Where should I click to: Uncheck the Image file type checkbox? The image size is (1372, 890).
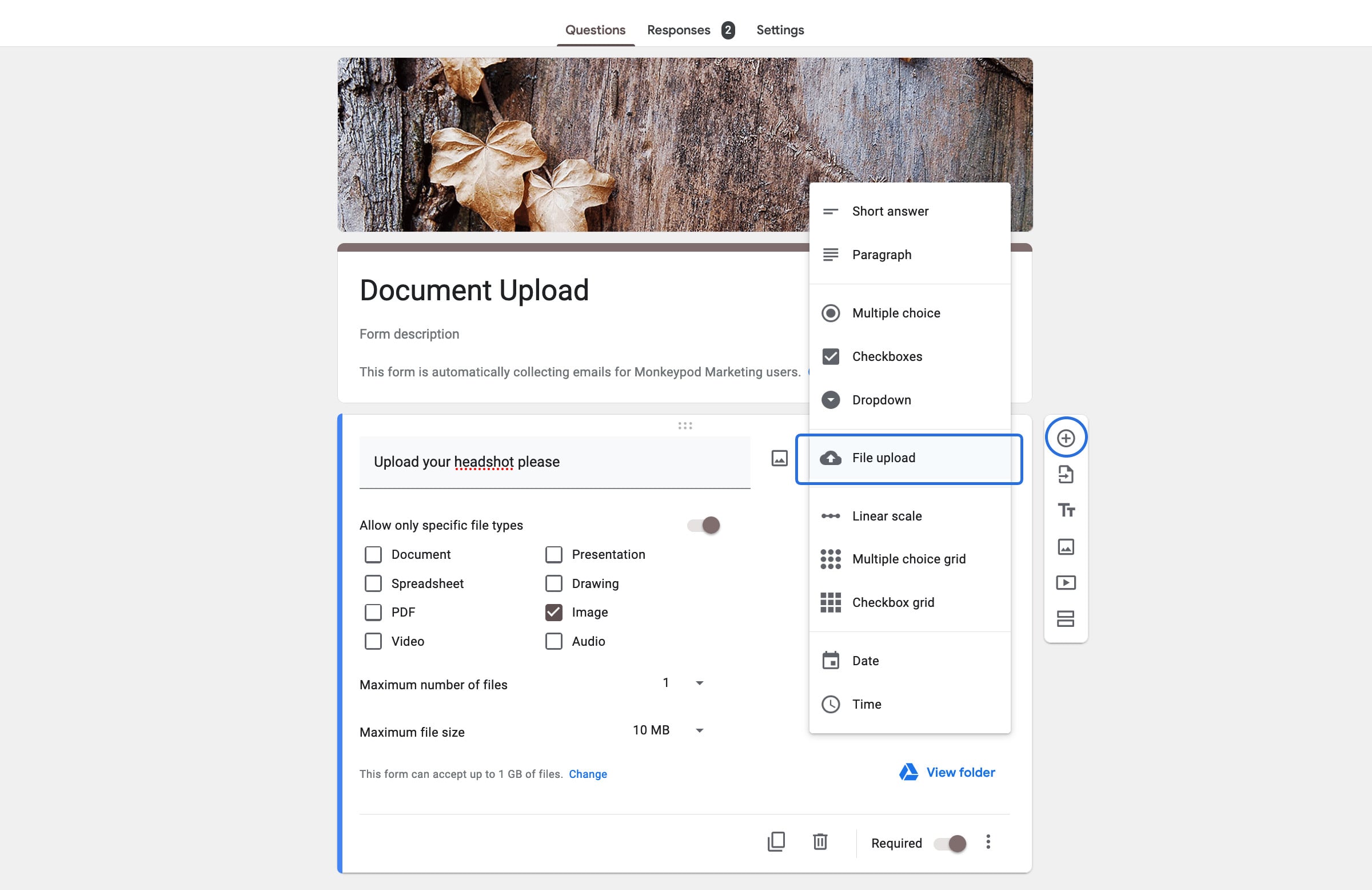click(553, 612)
